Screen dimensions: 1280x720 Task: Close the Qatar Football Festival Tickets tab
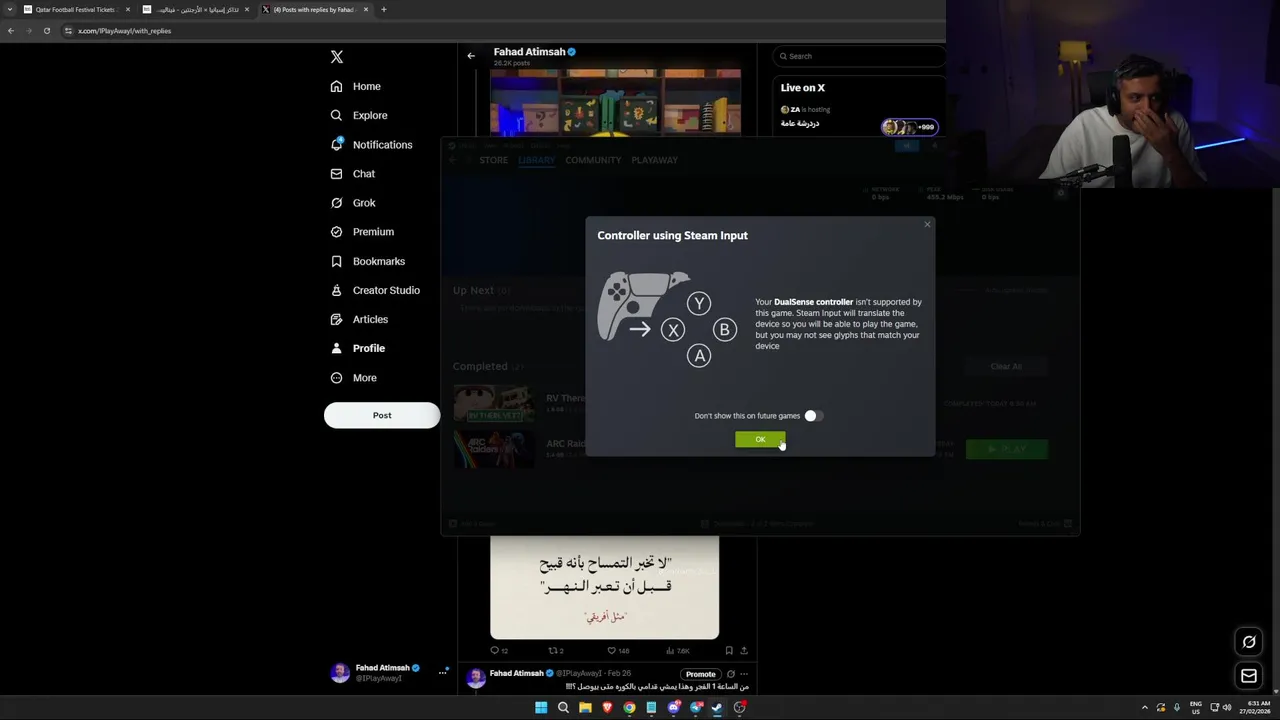pos(128,9)
